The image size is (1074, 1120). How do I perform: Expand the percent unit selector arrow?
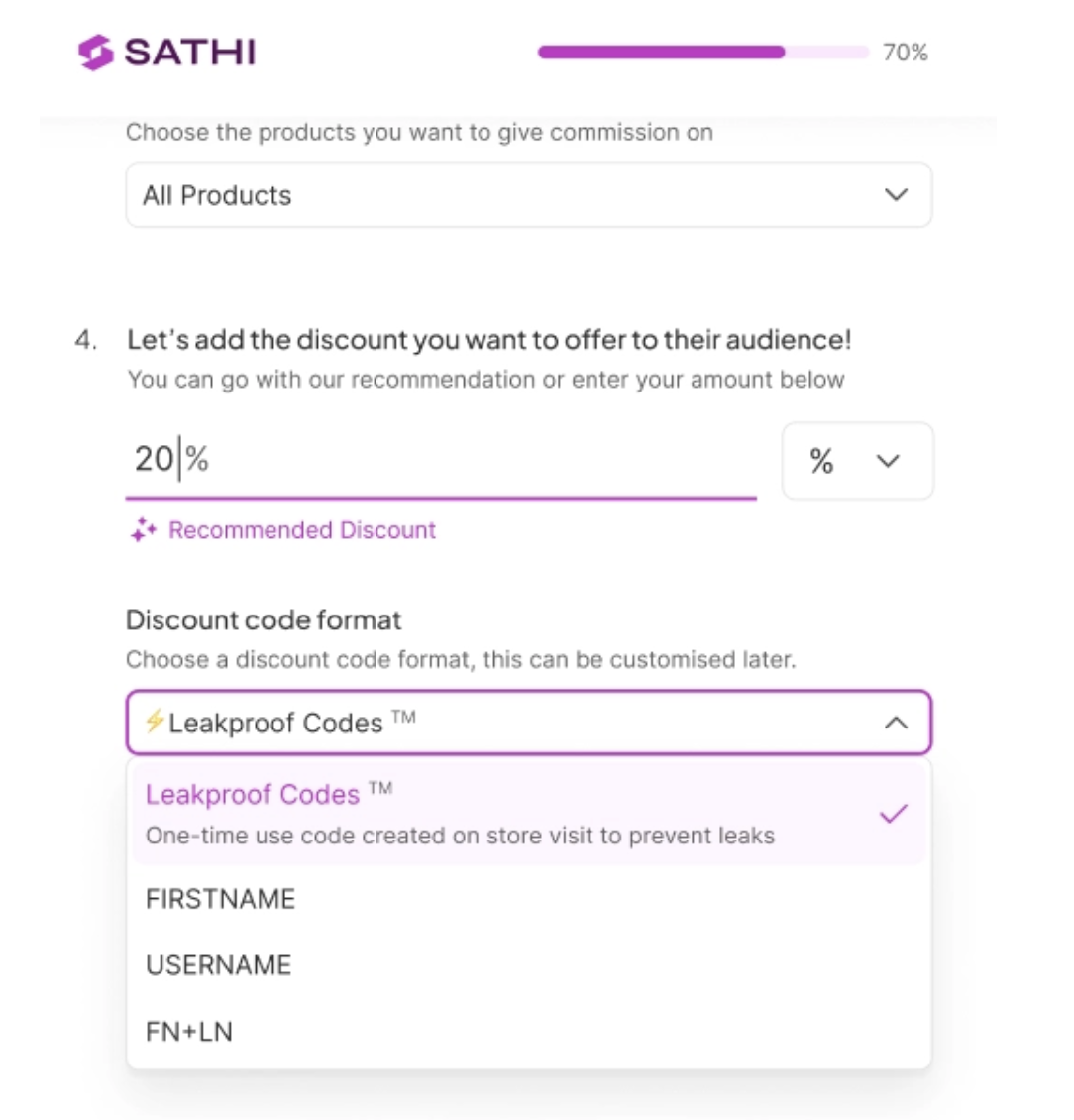click(x=888, y=461)
